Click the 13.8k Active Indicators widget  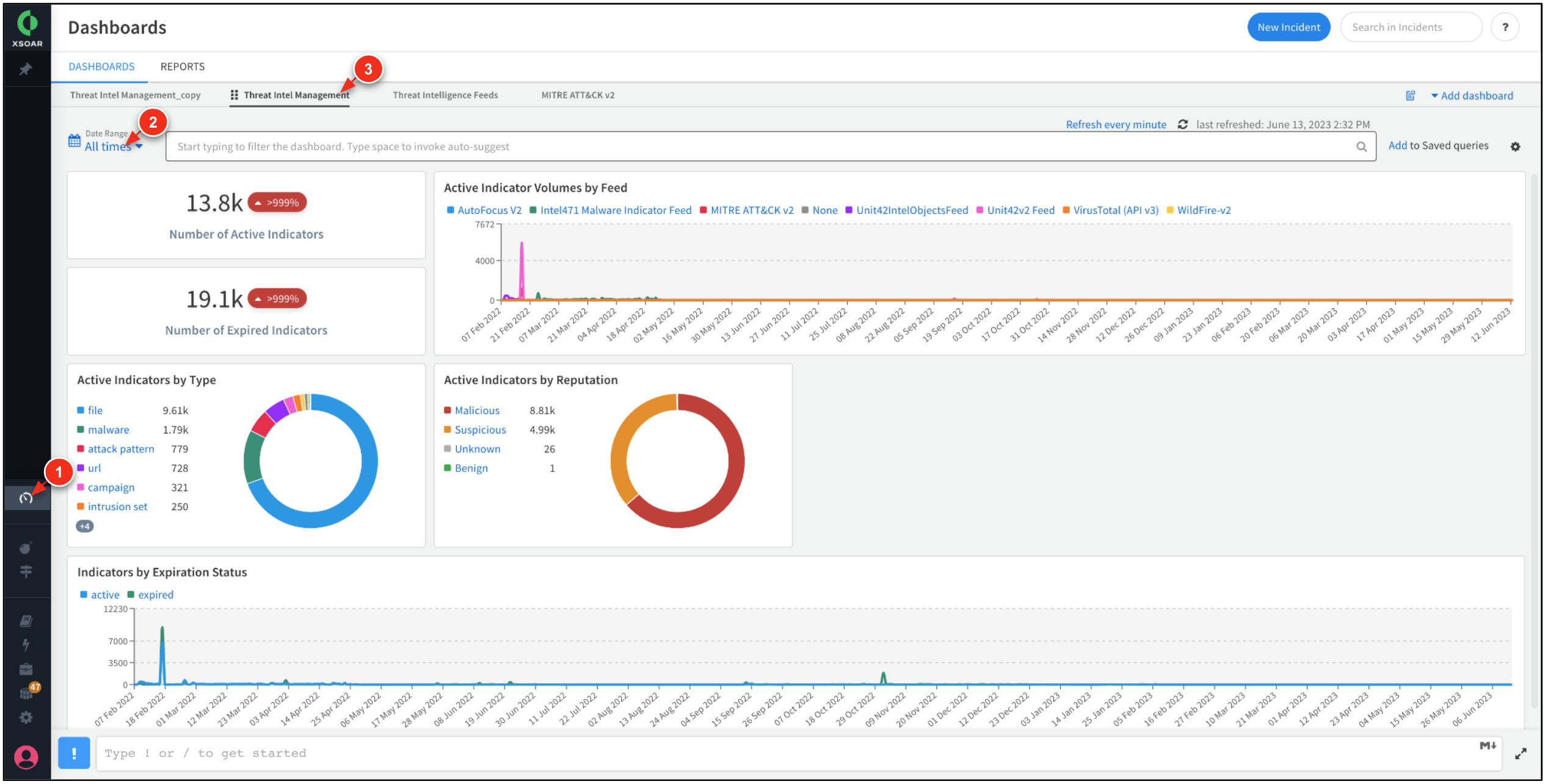tap(246, 216)
